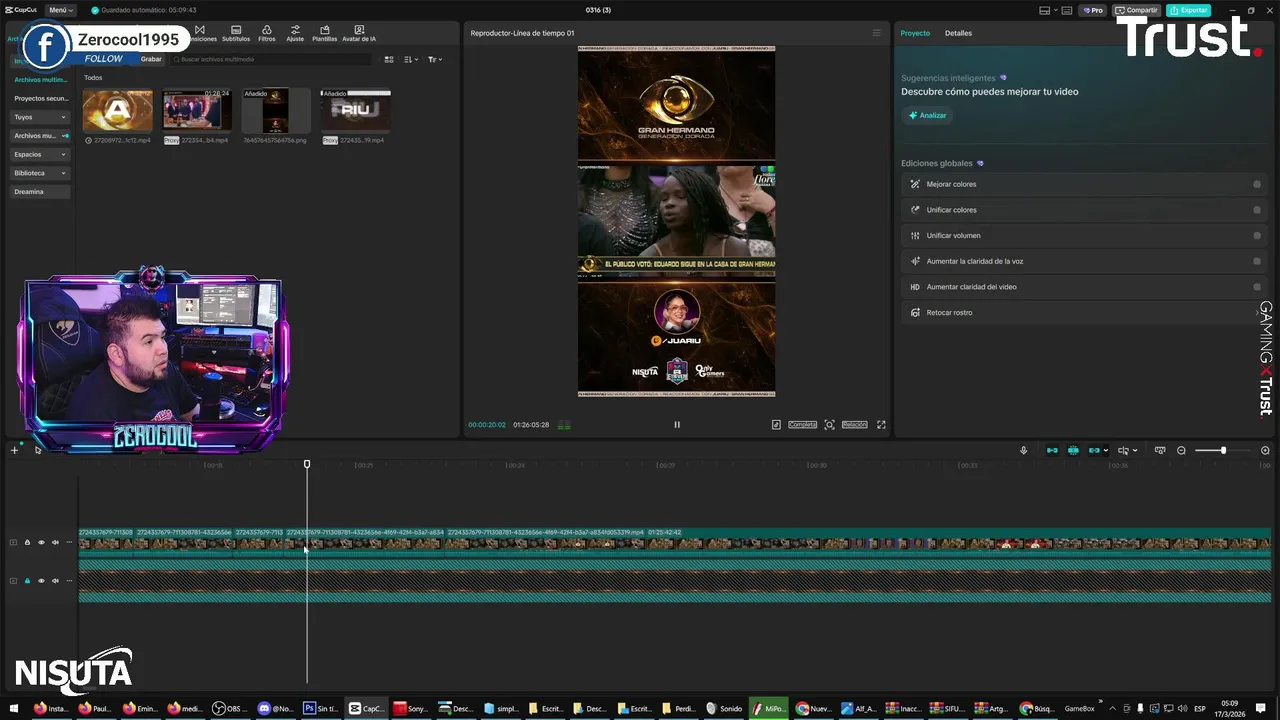The height and width of the screenshot is (720, 1280).
Task: Click the Grabar button
Action: (x=151, y=59)
